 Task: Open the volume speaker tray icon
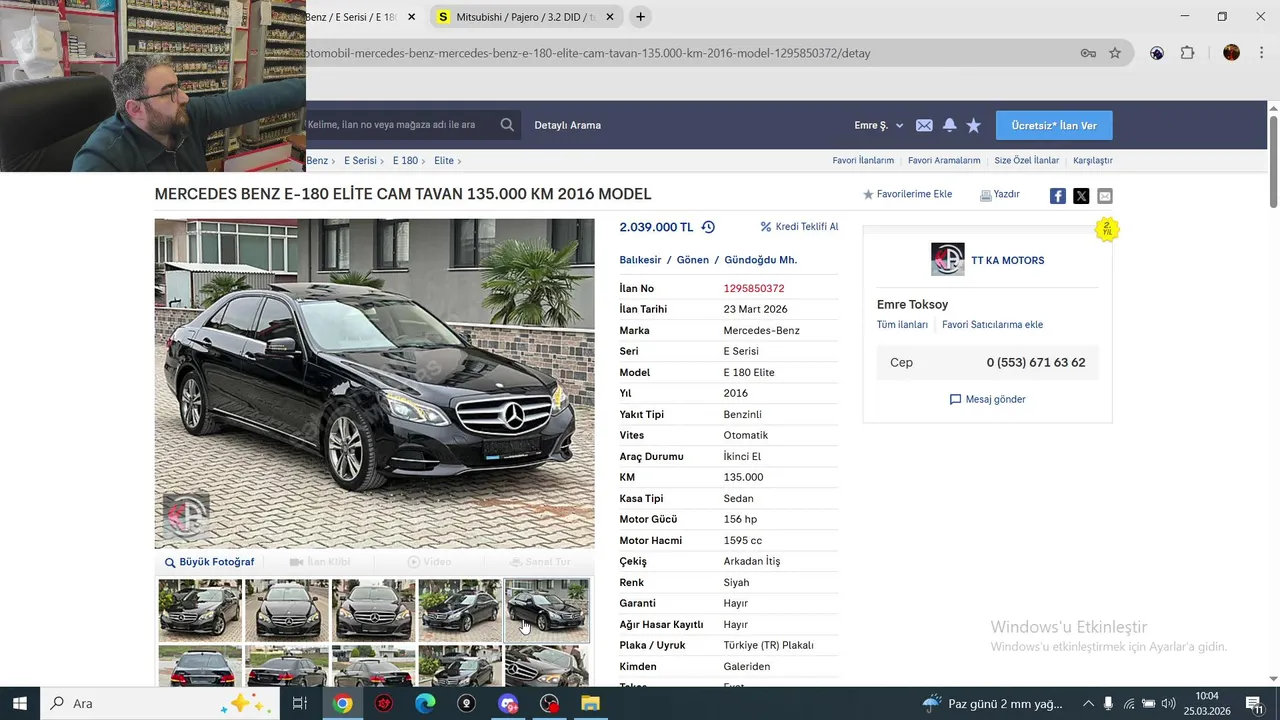point(1168,703)
